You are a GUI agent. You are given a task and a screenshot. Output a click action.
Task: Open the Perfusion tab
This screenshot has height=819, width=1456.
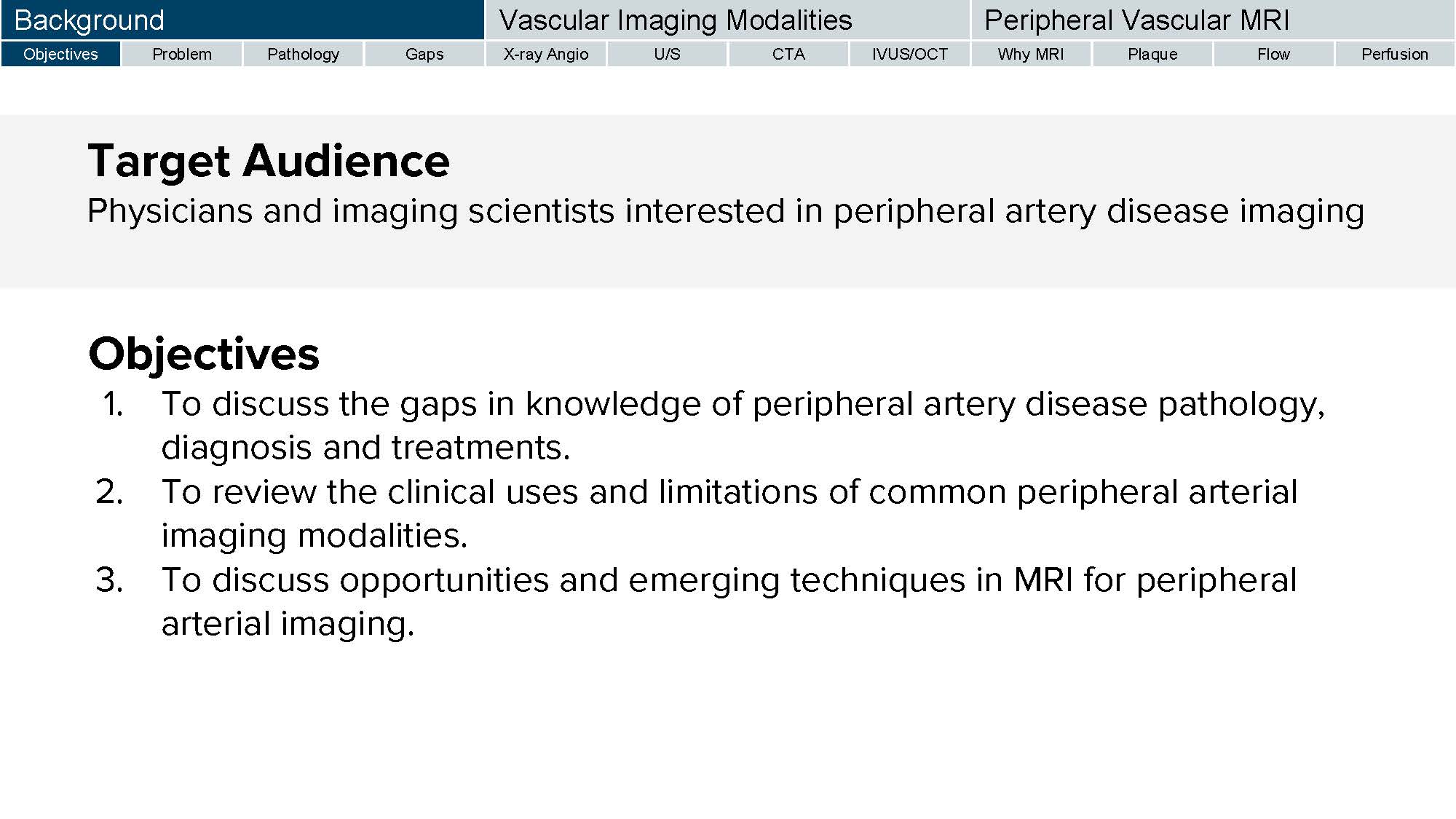tap(1395, 55)
